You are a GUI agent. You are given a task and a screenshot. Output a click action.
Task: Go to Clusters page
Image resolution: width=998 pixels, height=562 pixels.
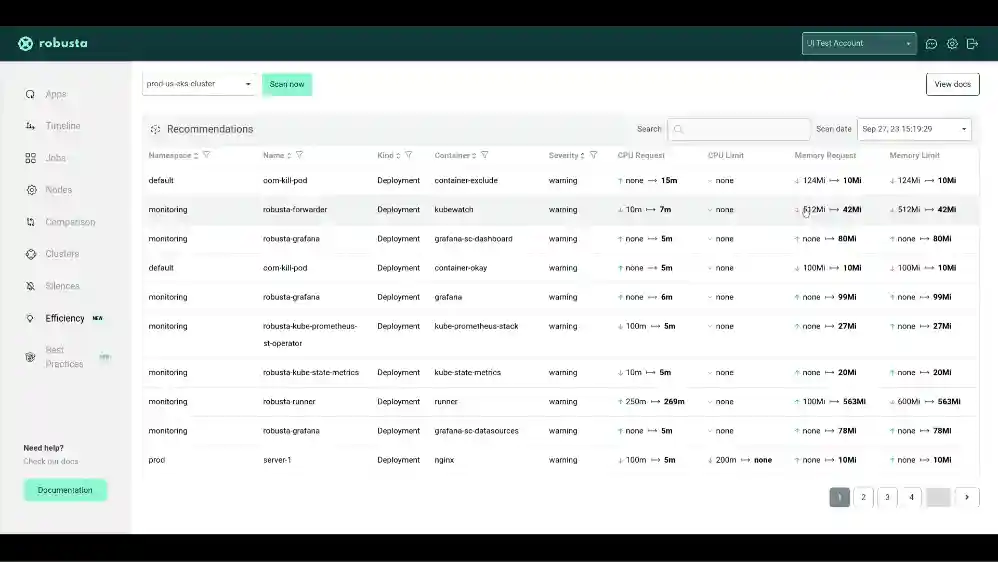click(x=62, y=254)
